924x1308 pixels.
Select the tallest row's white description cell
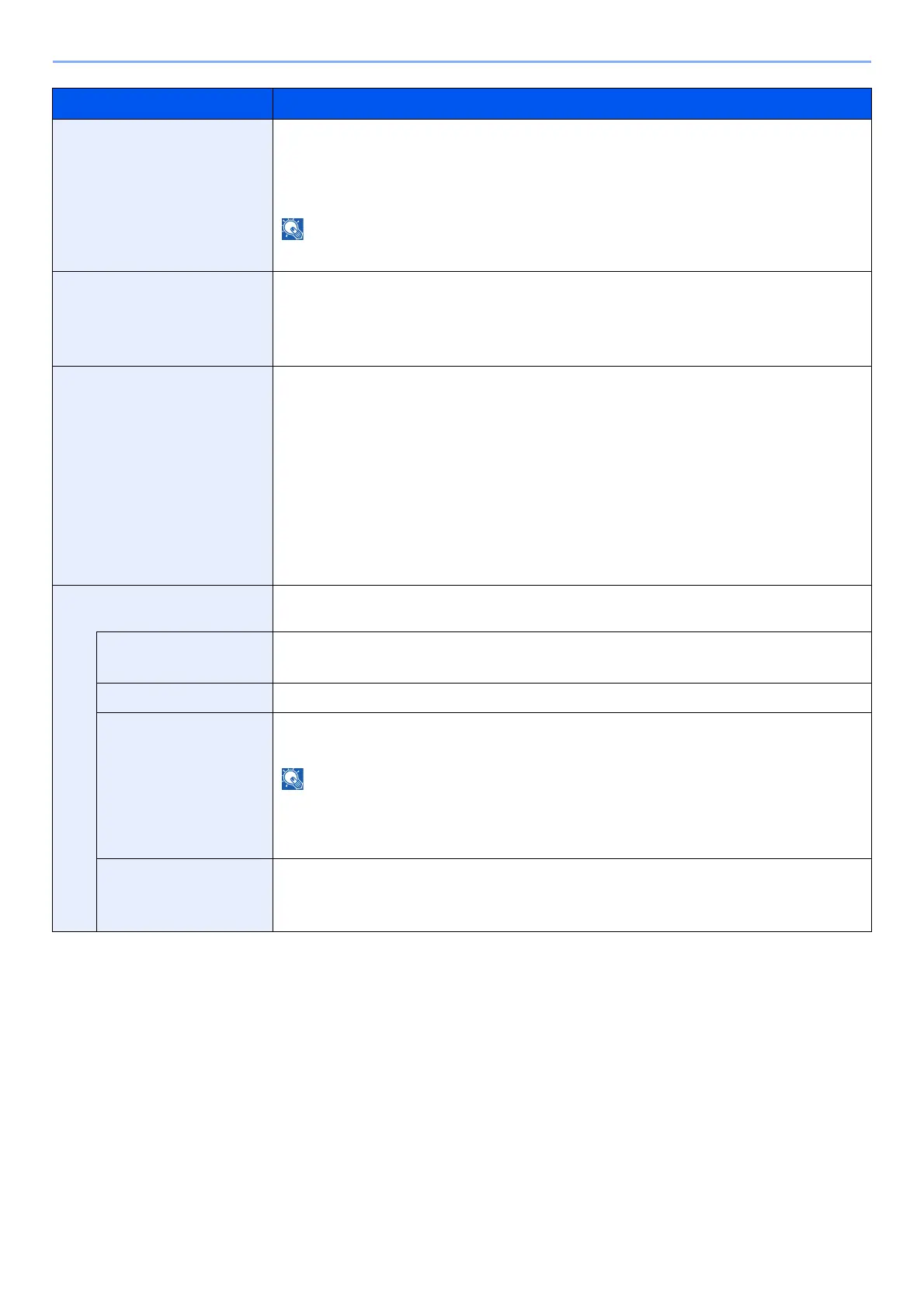pyautogui.click(x=571, y=475)
